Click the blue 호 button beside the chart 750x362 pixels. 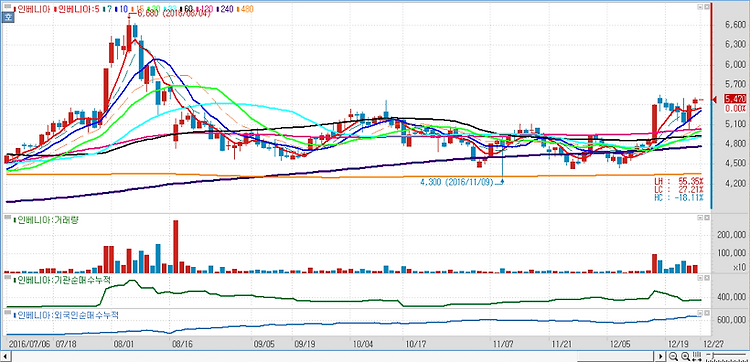coord(7,17)
